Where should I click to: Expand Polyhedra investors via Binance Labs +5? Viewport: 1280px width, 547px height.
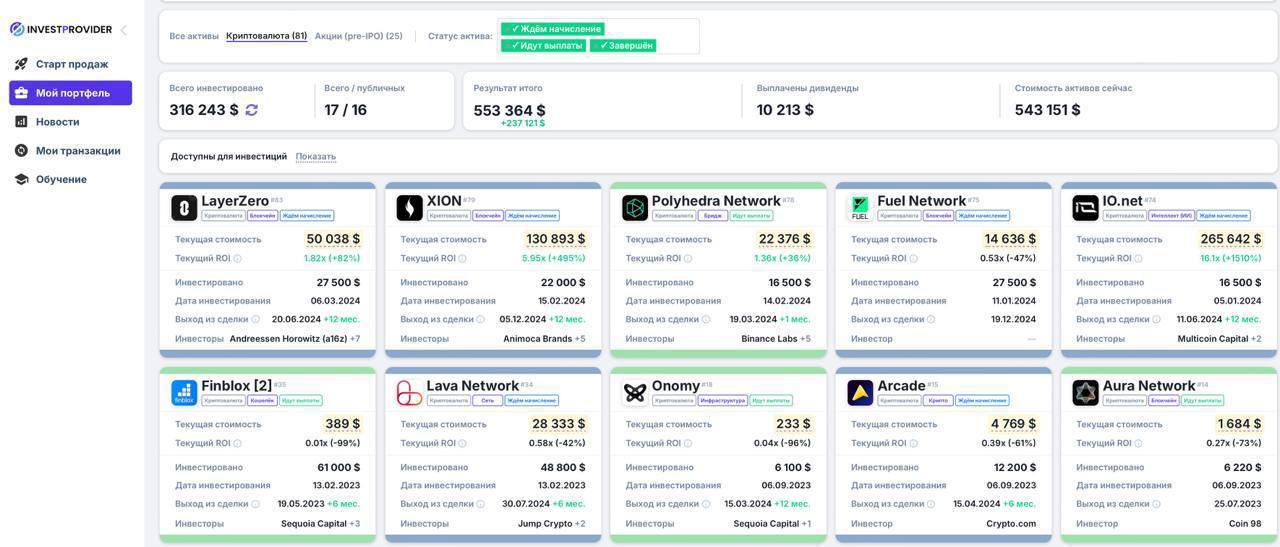(x=776, y=339)
